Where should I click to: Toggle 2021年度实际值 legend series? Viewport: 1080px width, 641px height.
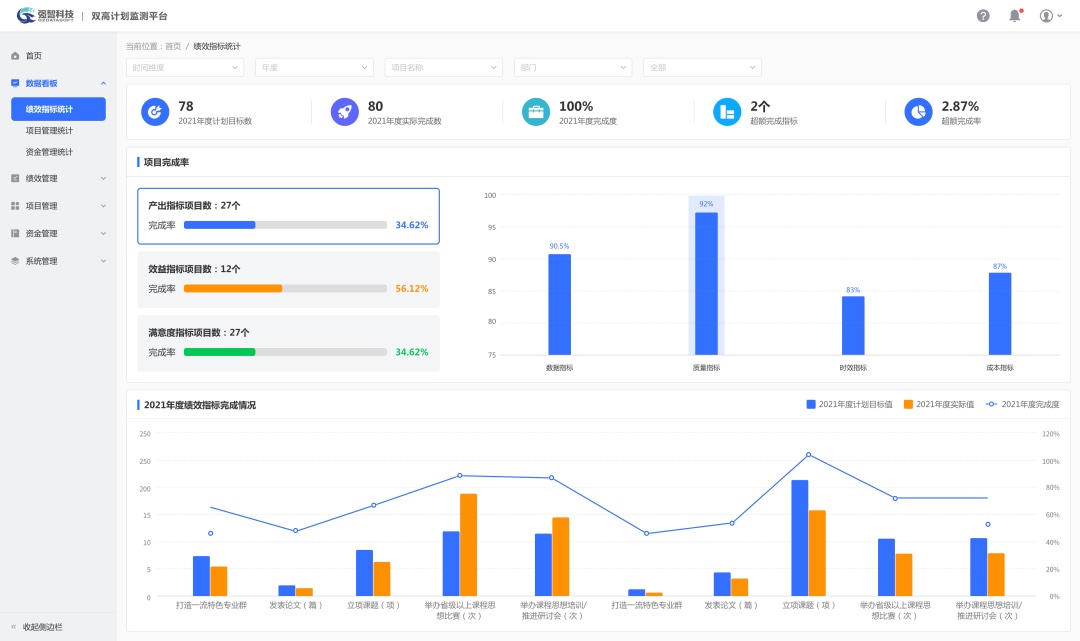[x=939, y=404]
